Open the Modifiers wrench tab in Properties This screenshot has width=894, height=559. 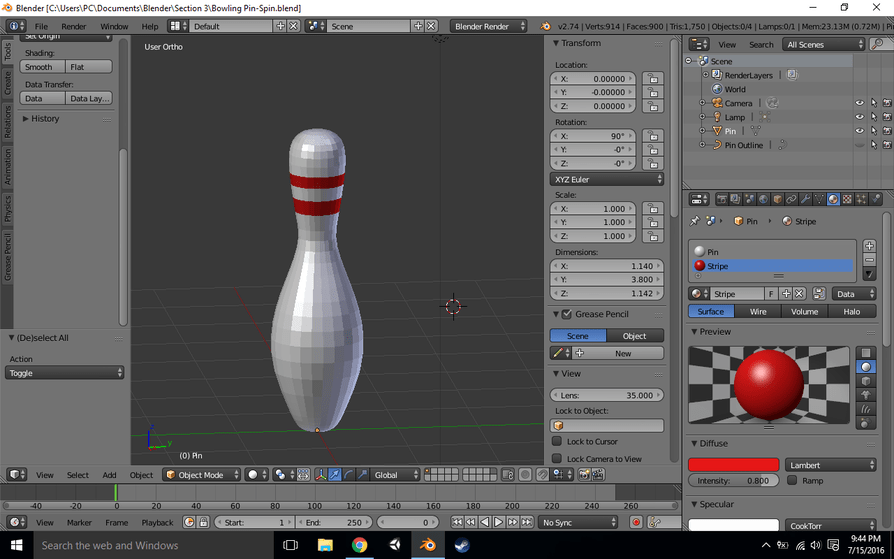coord(806,199)
